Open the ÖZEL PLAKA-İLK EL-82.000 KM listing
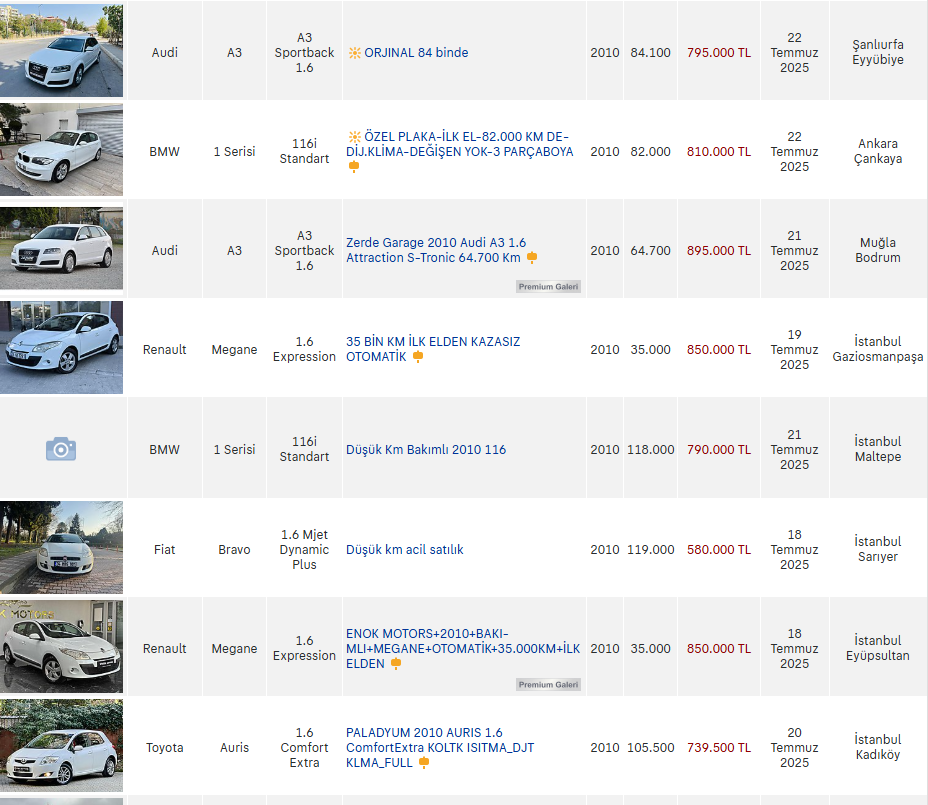Viewport: 928px width, 805px height. tap(460, 144)
